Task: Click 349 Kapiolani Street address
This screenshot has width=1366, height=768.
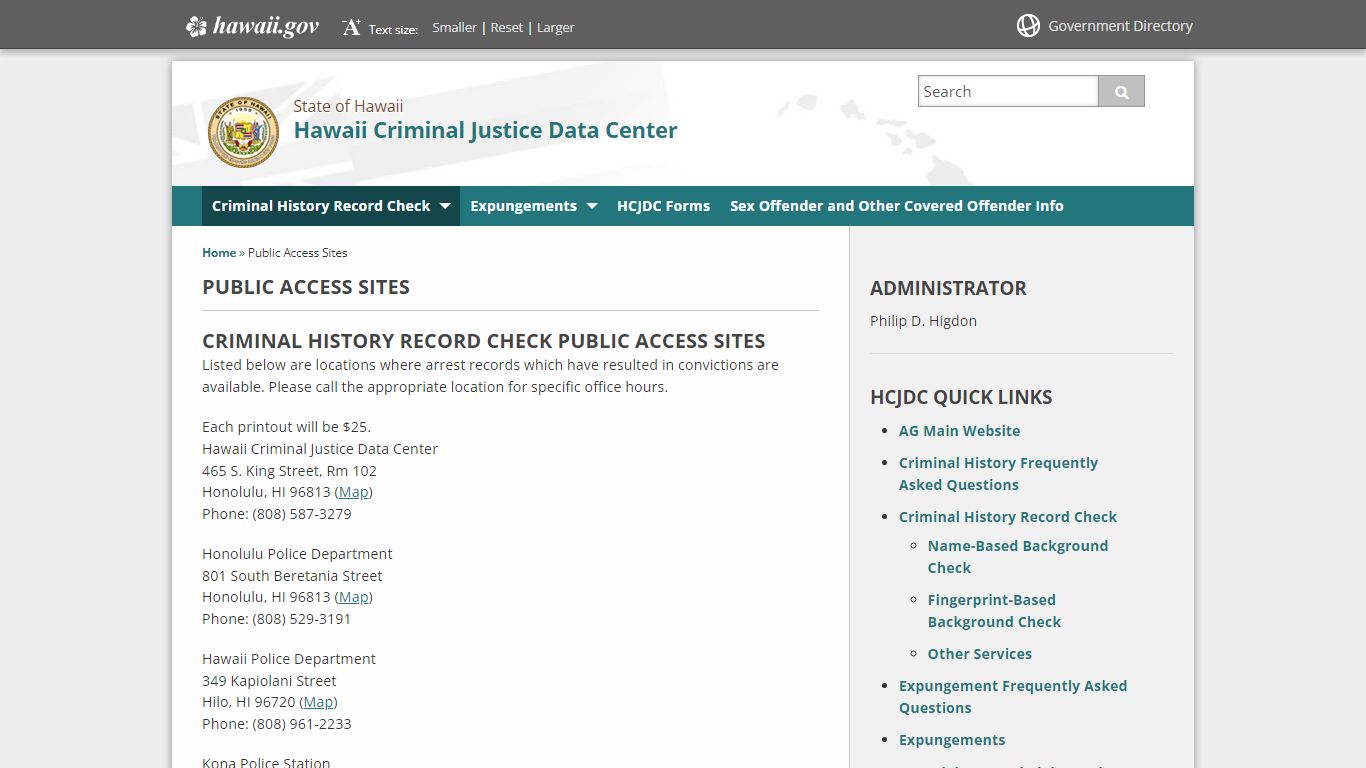Action: [269, 681]
